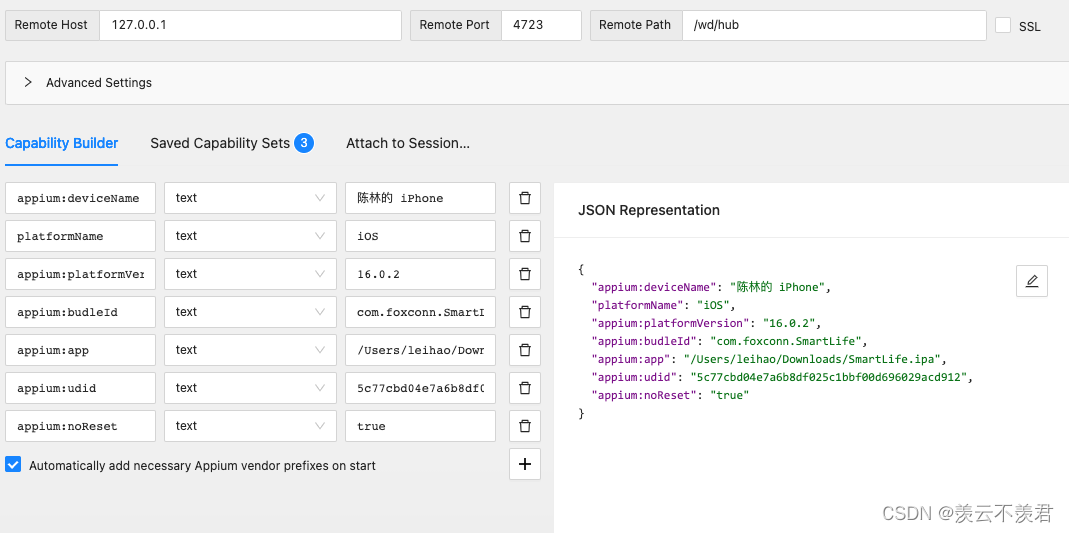Viewport: 1069px width, 533px height.
Task: Expand Advanced Settings section
Action: tap(28, 83)
